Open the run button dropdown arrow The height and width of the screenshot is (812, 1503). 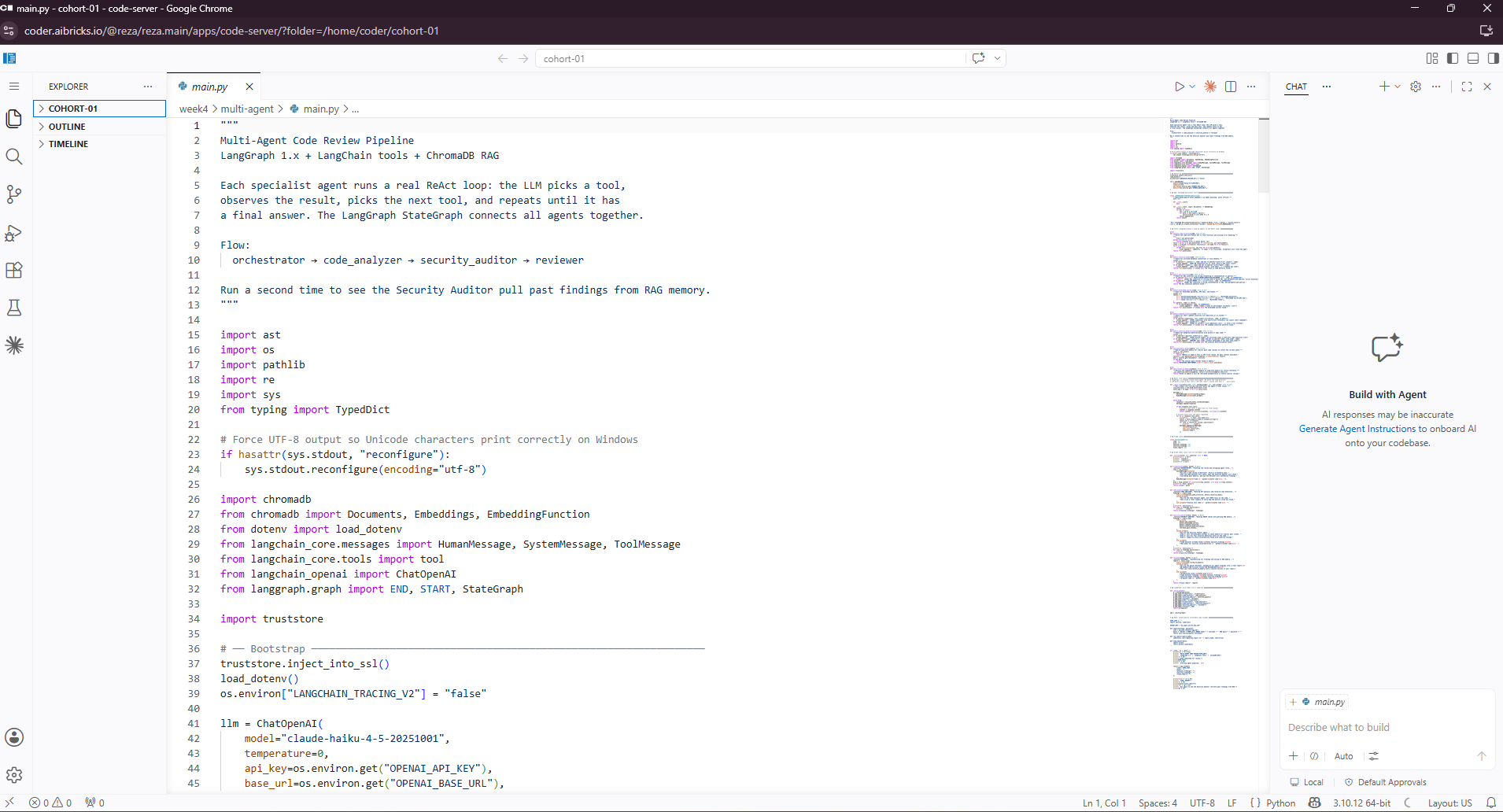pos(1192,87)
